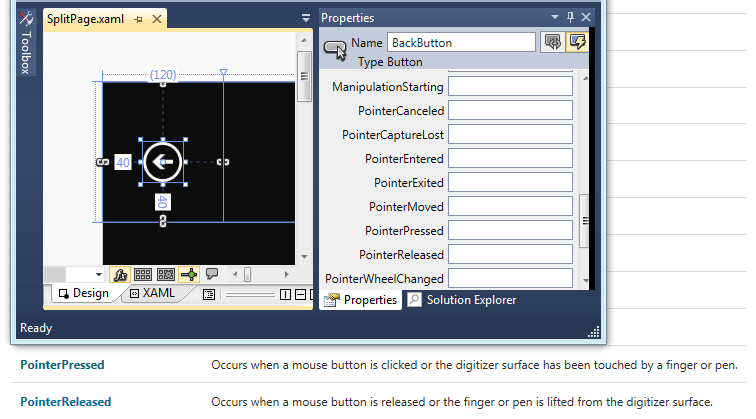Click the designer vertical scrollbar thumb
The height and width of the screenshot is (419, 756).
point(304,77)
